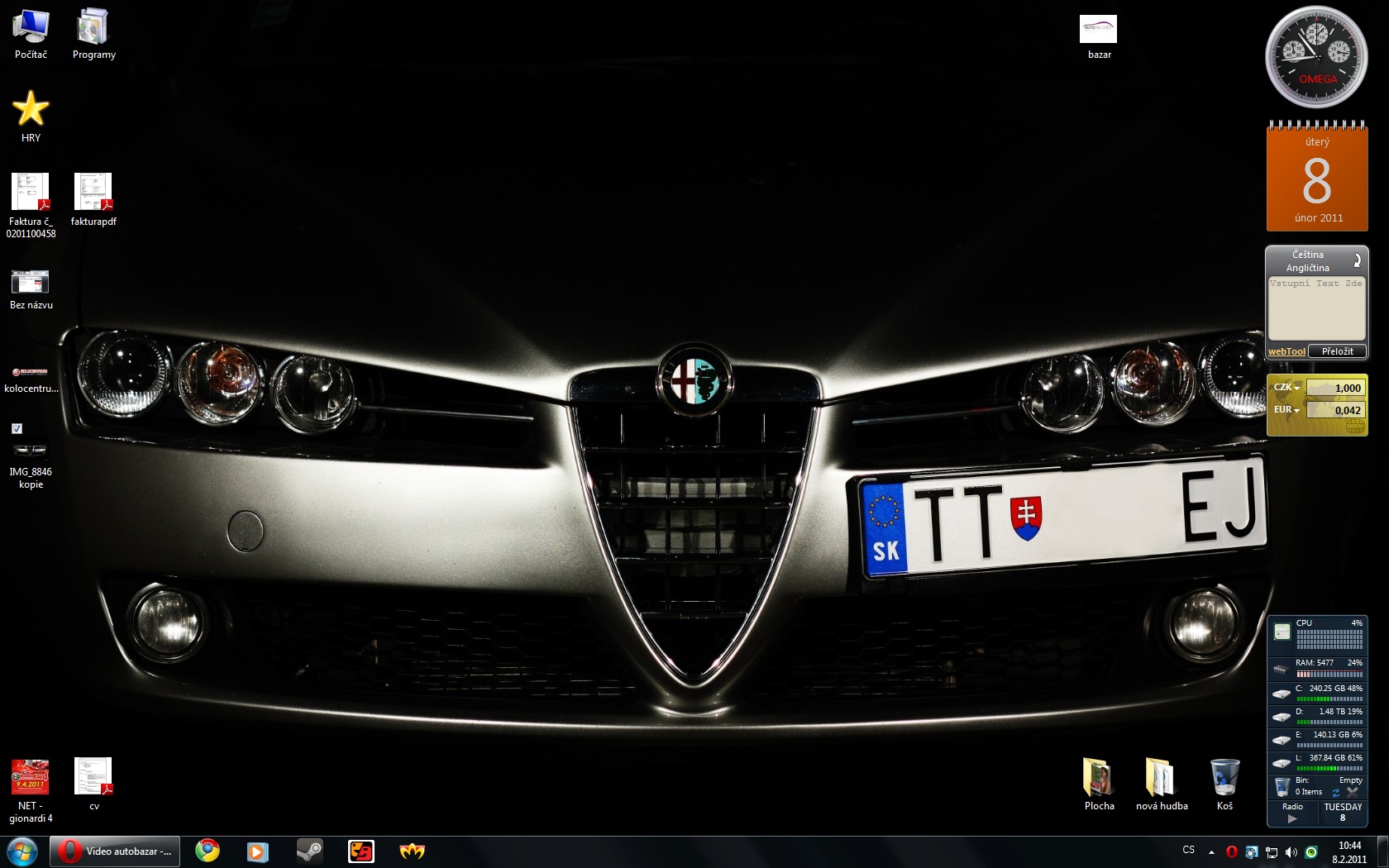Open the Počítač desktop icon
The height and width of the screenshot is (868, 1389).
[x=31, y=29]
